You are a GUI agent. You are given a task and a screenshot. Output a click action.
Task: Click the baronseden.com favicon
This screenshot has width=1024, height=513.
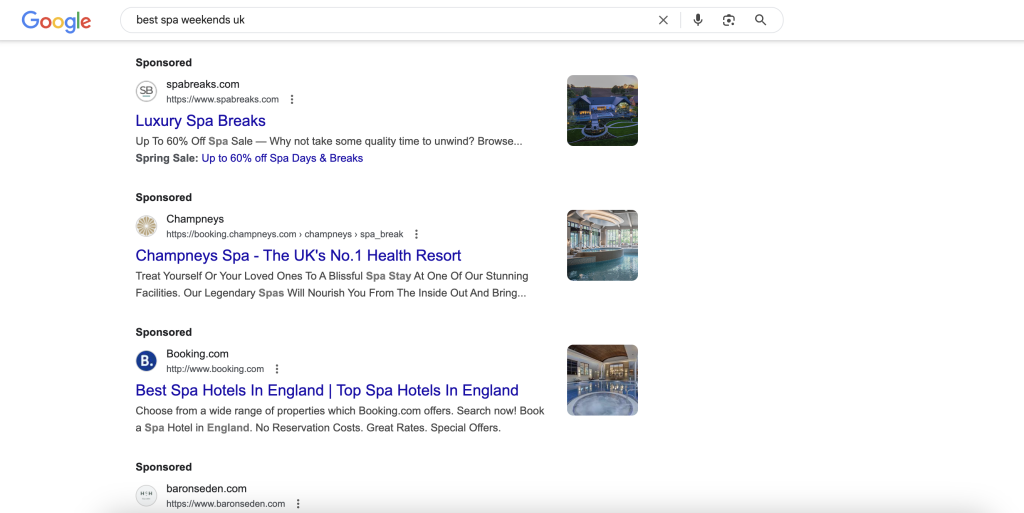point(146,496)
